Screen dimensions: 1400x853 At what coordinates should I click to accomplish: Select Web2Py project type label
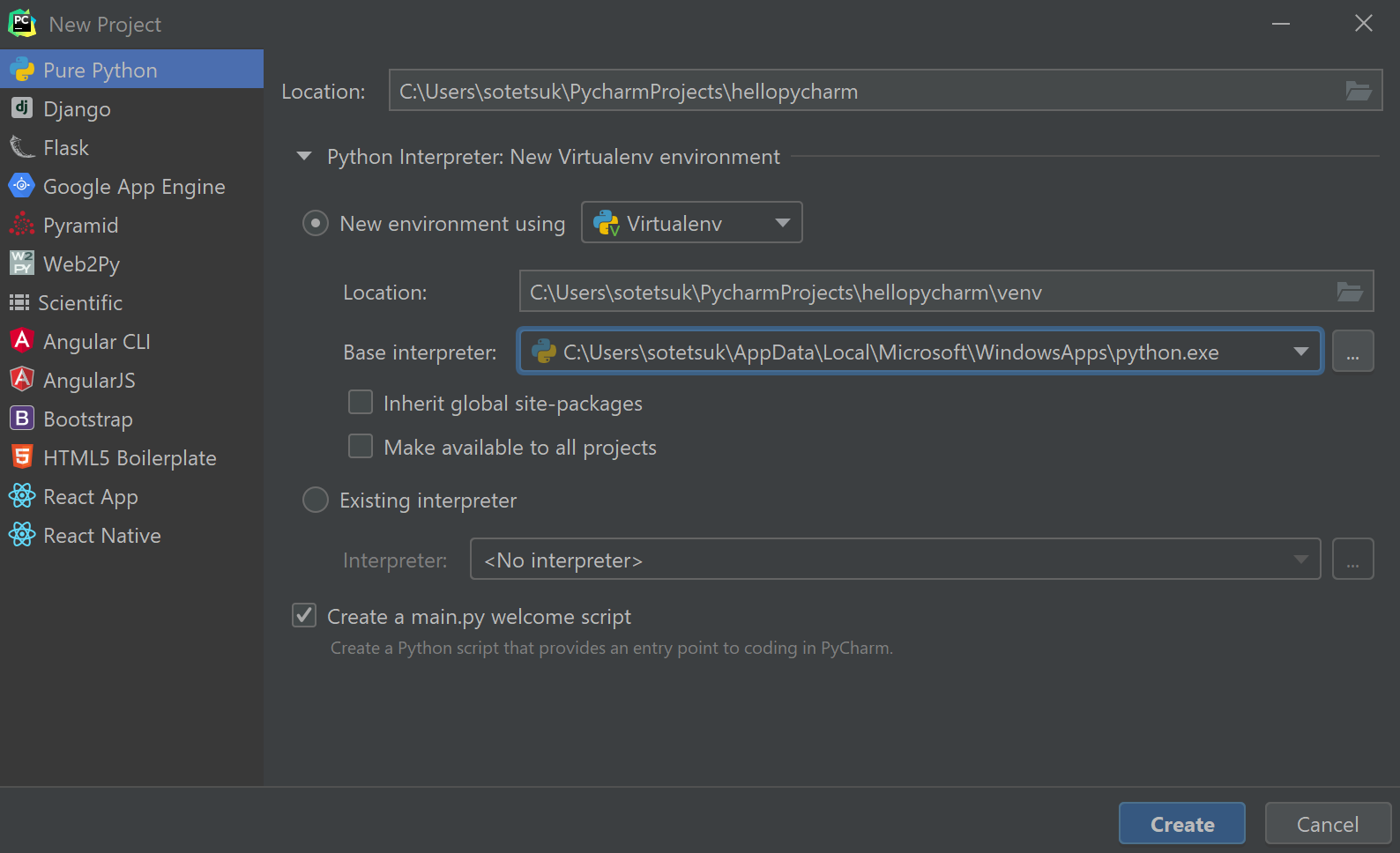(x=82, y=263)
